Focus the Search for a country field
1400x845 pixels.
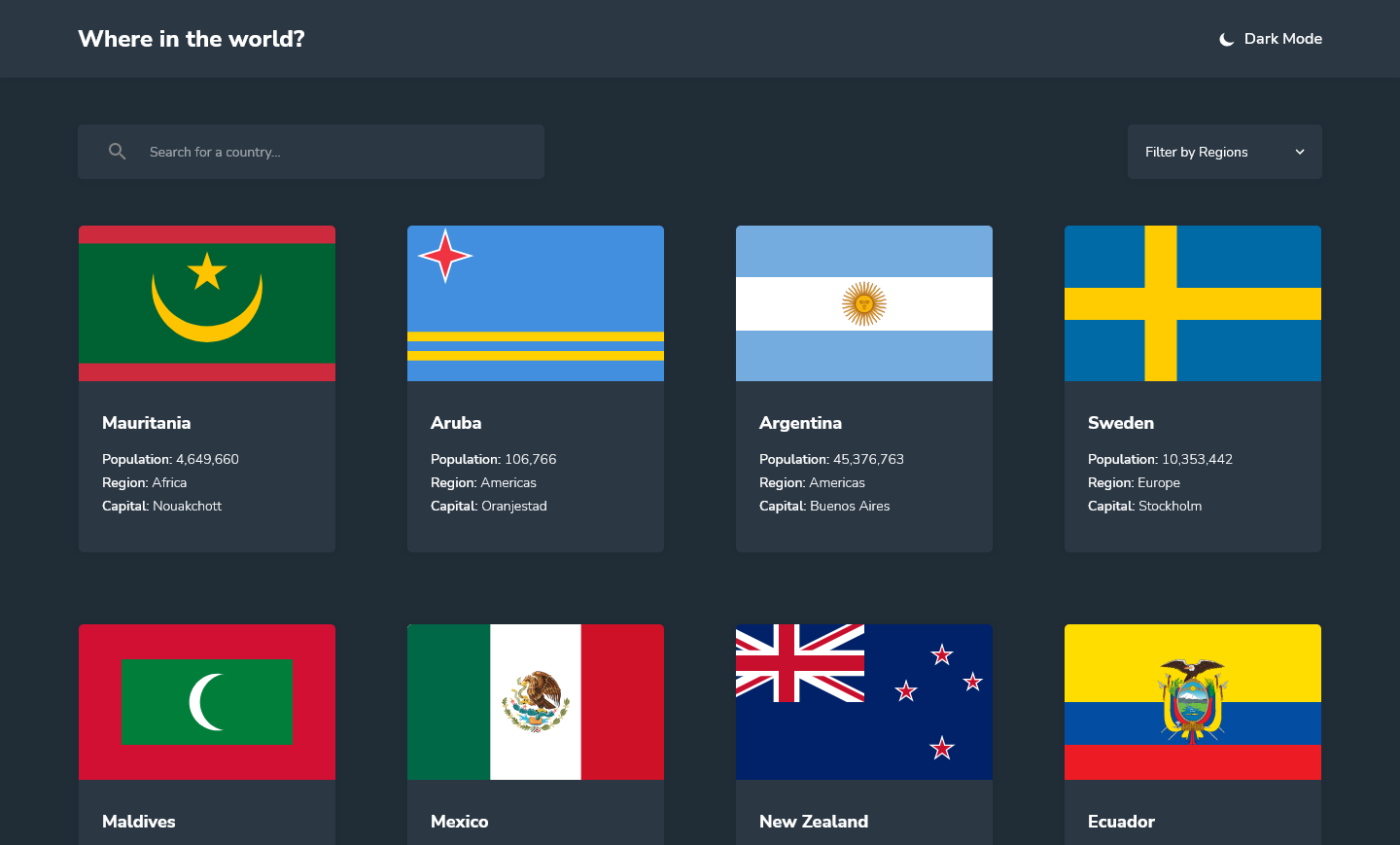pos(311,152)
